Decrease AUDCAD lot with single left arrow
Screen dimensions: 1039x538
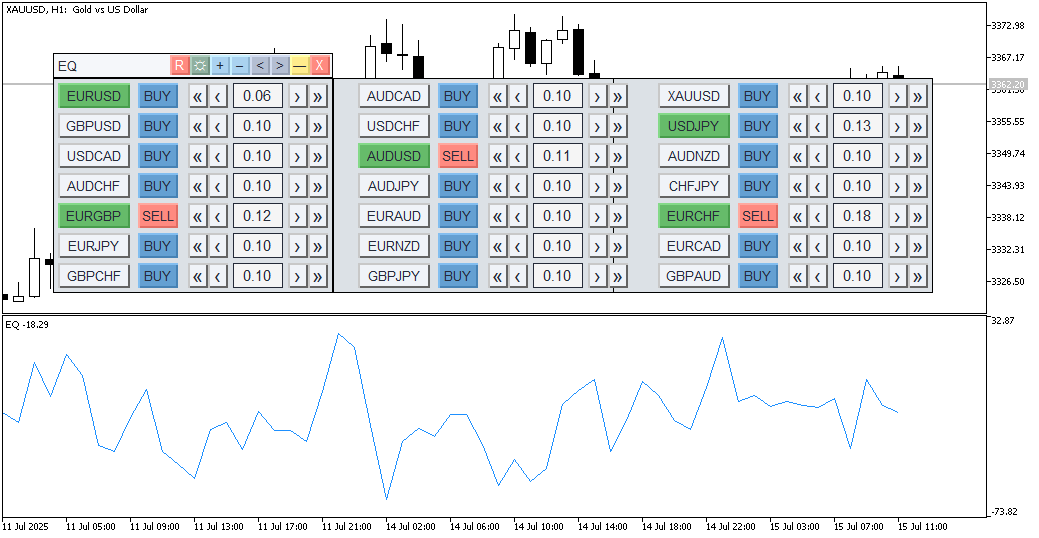tap(518, 96)
